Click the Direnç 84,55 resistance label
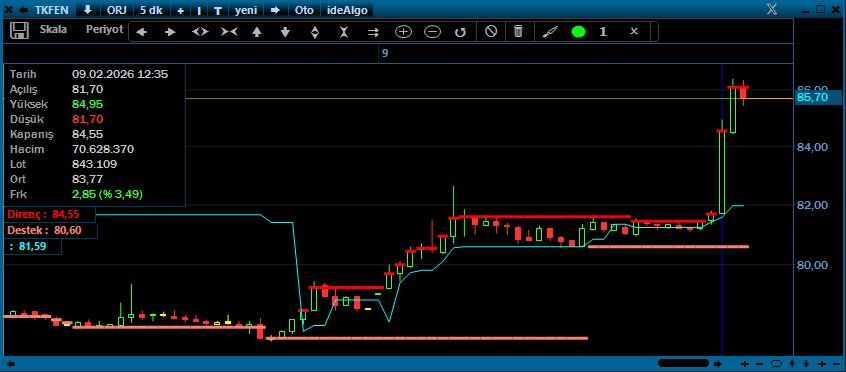Screen dimensions: 846x372 coord(49,214)
